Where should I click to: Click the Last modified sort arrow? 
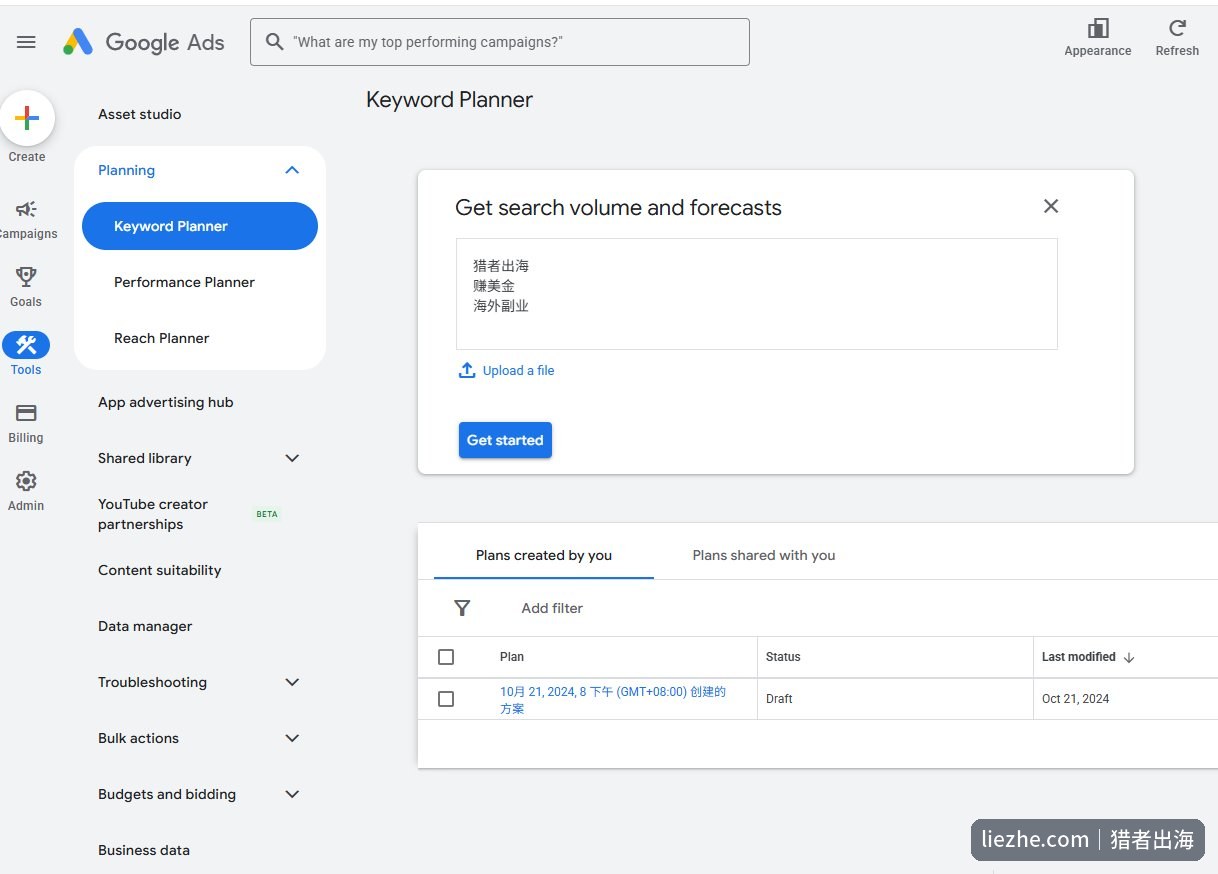tap(1129, 657)
